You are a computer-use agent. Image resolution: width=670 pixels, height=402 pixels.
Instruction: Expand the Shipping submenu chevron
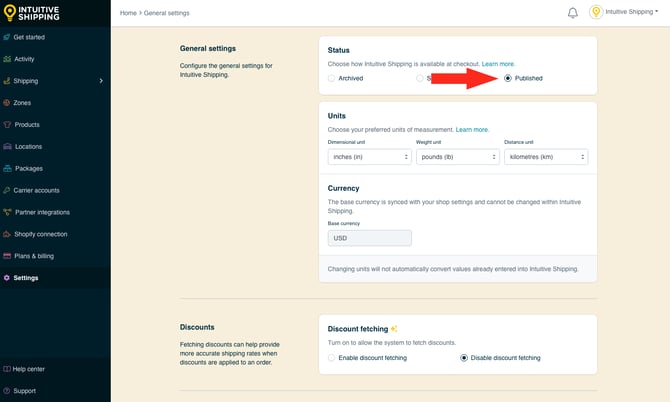[101, 81]
